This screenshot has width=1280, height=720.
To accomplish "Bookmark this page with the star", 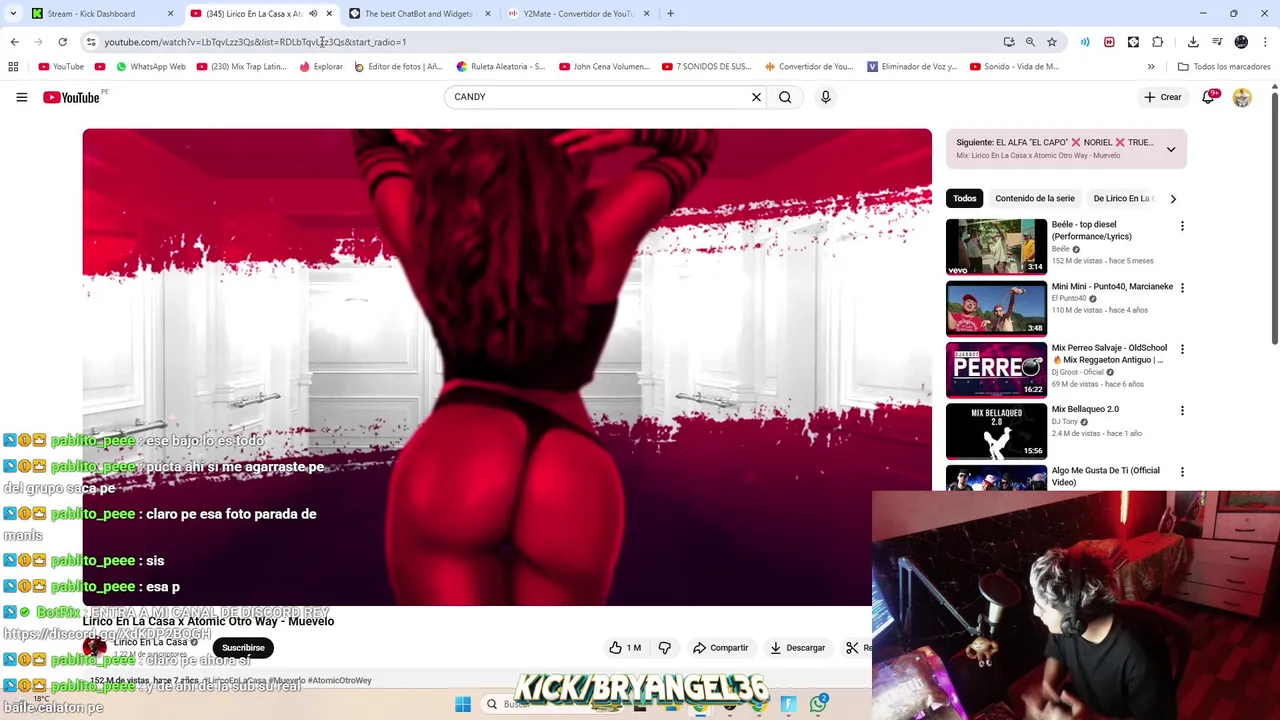I will tap(1052, 42).
